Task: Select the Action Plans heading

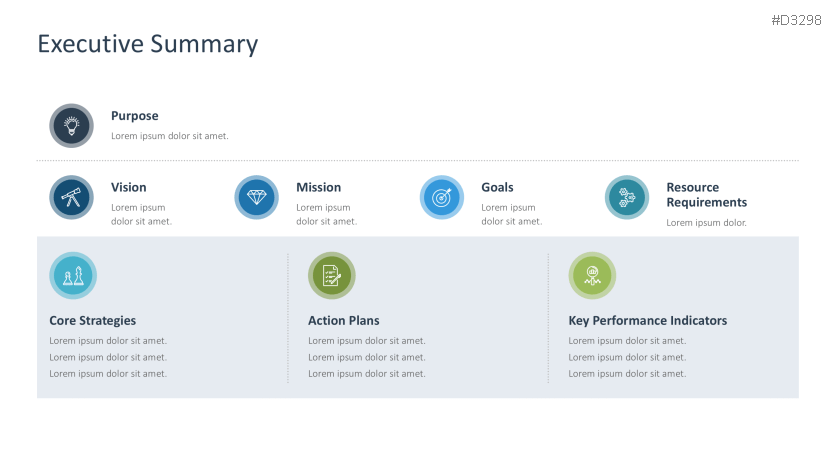Action: point(343,321)
